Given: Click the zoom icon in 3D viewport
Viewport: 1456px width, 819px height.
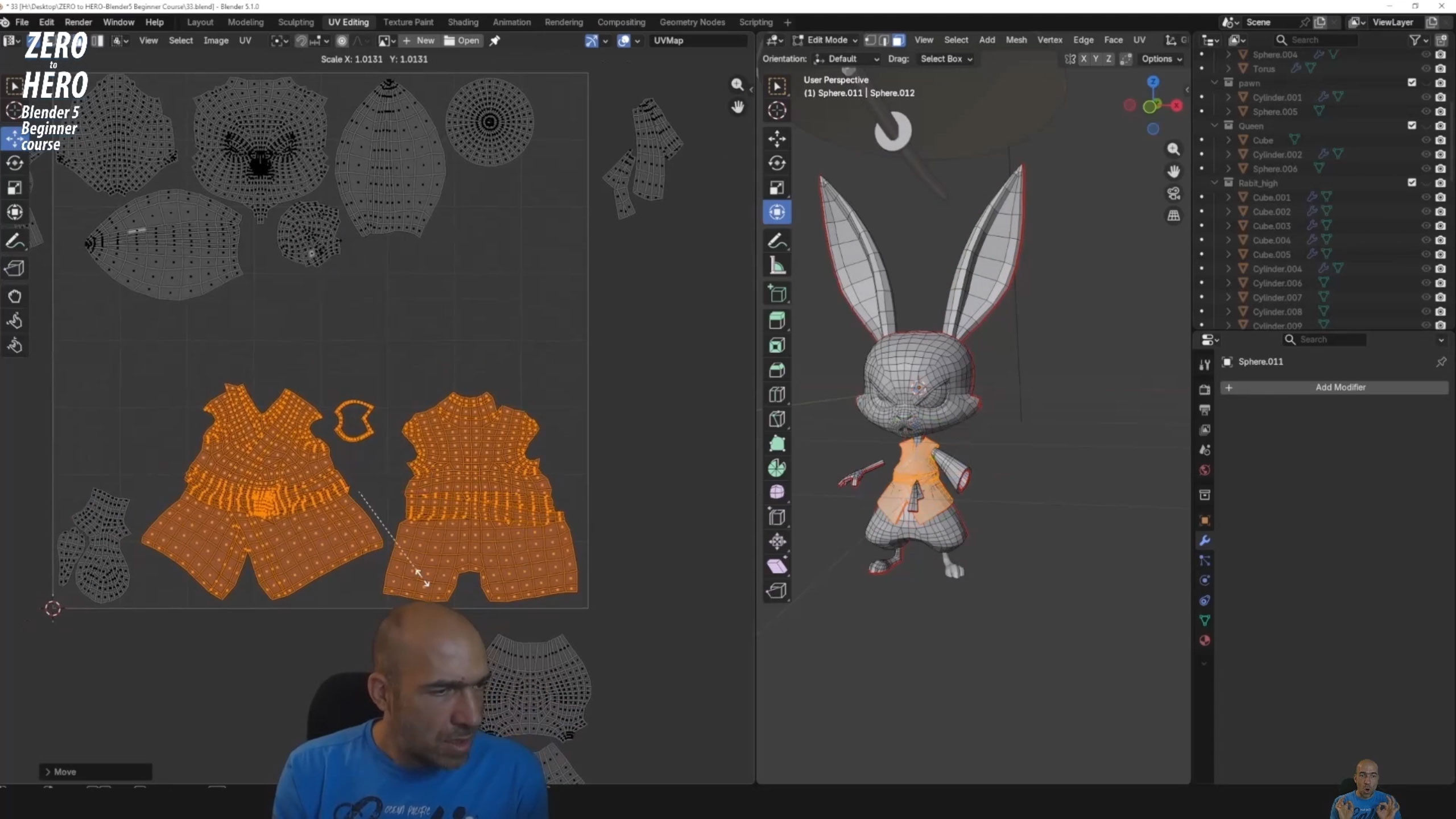Looking at the screenshot, I should 1173,149.
